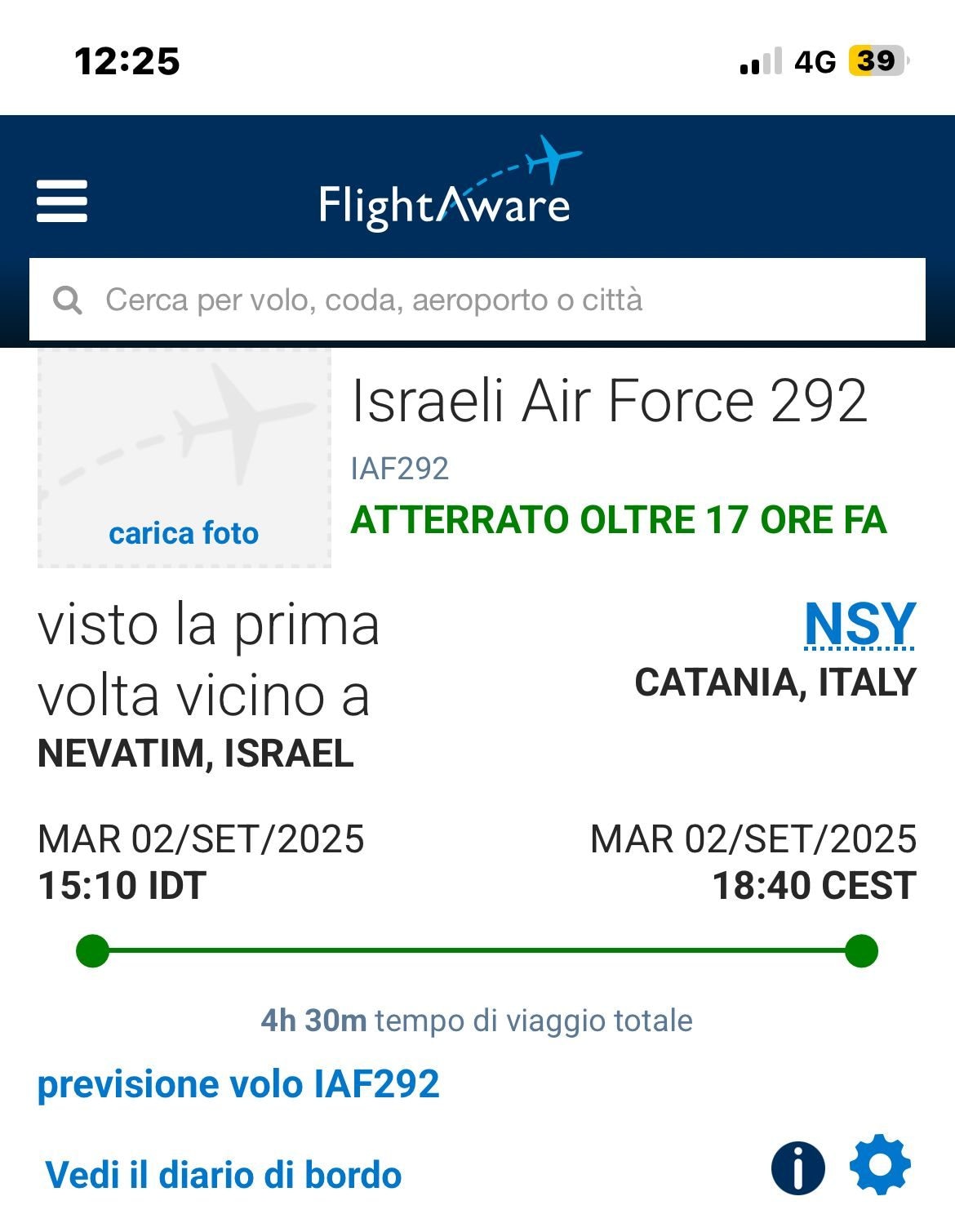Tap the Israeli Air Force 292 title
The height and width of the screenshot is (1232, 955).
click(609, 401)
